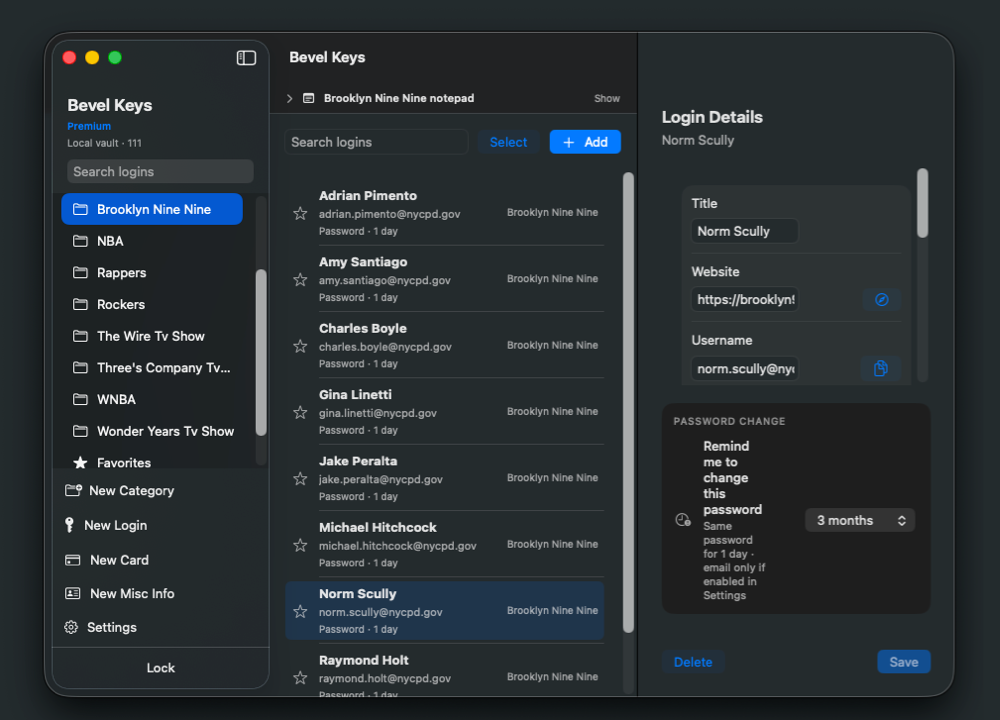Select jake.peralta@nycpd.gov entry
This screenshot has height=720, width=1000.
[445, 478]
